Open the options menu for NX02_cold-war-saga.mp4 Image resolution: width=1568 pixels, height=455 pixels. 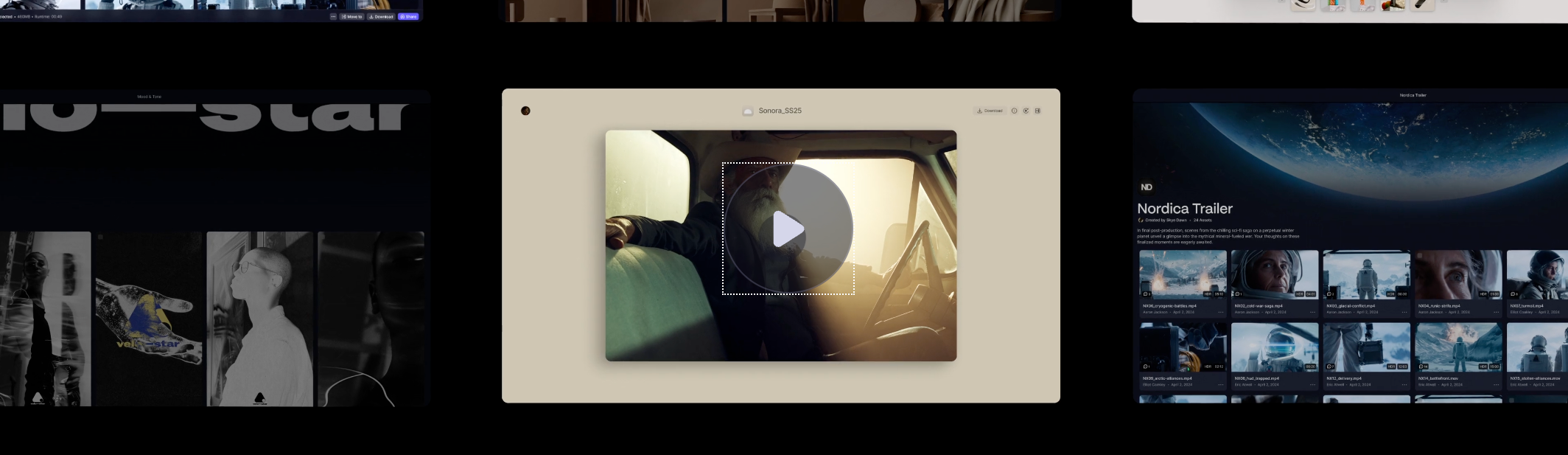1312,312
